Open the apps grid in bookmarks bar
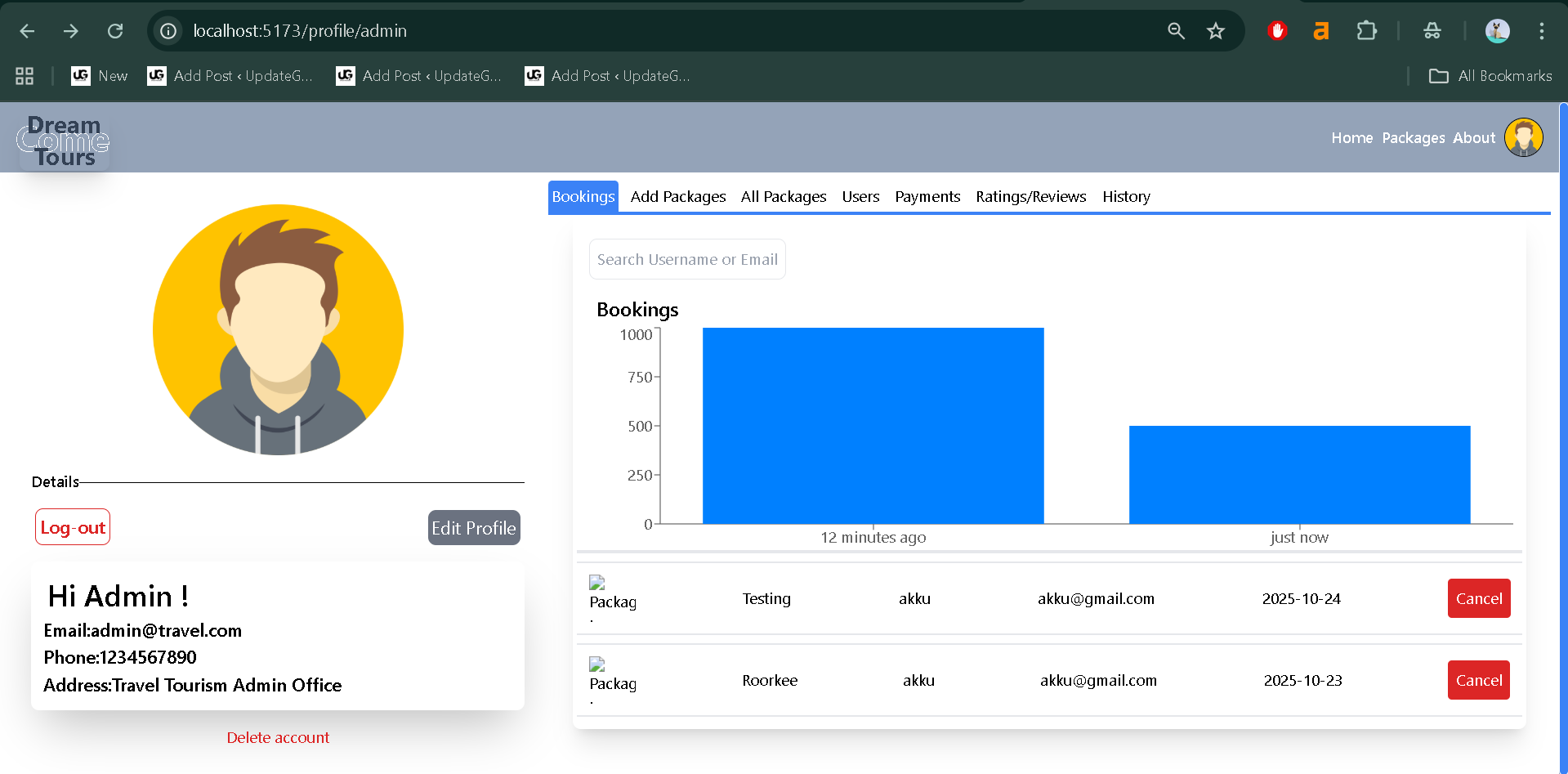Viewport: 1568px width, 774px height. point(25,76)
